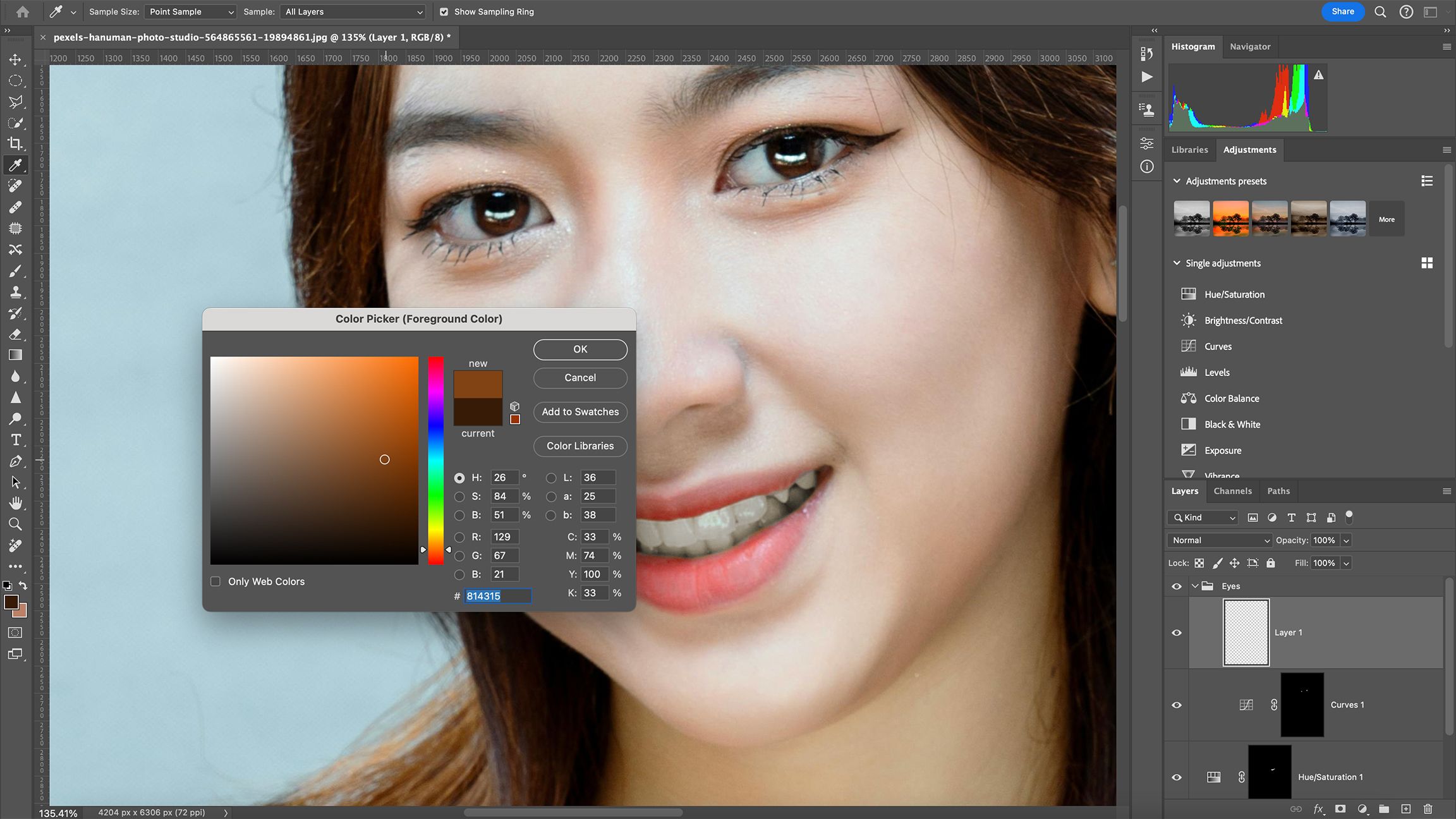Open layer Kind filter dropdown
The height and width of the screenshot is (819, 1456).
point(1203,518)
